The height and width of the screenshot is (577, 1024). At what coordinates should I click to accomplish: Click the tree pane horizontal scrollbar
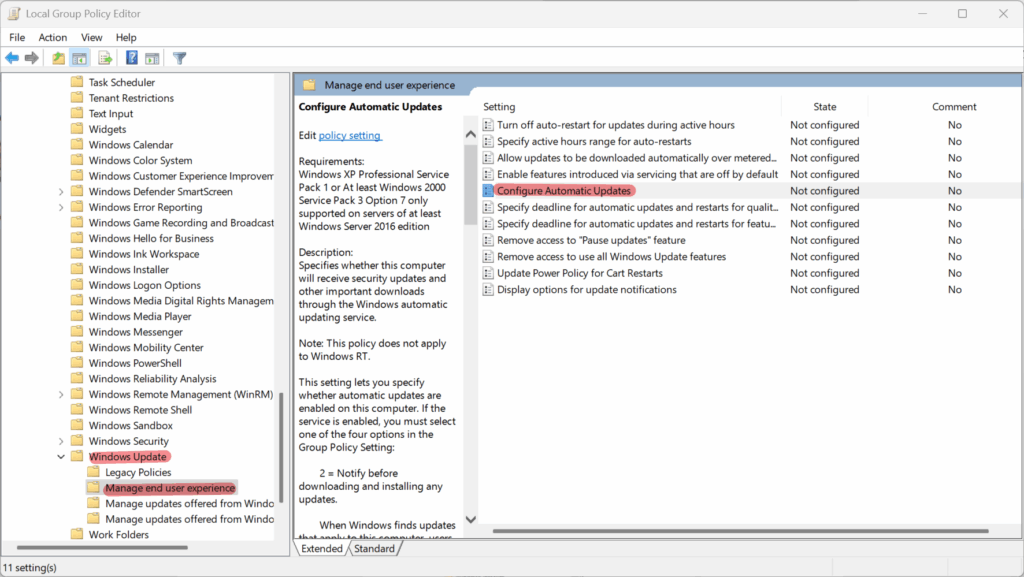click(102, 547)
